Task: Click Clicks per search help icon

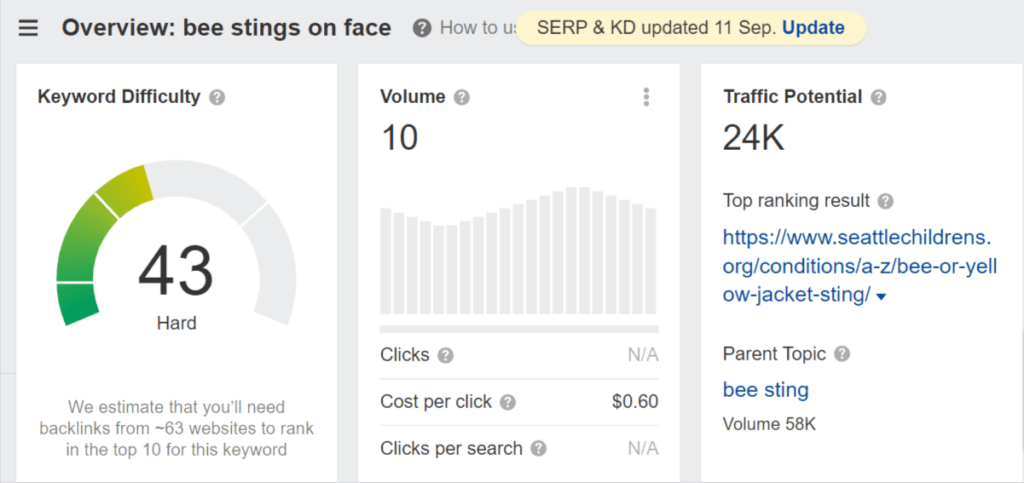Action: point(538,449)
